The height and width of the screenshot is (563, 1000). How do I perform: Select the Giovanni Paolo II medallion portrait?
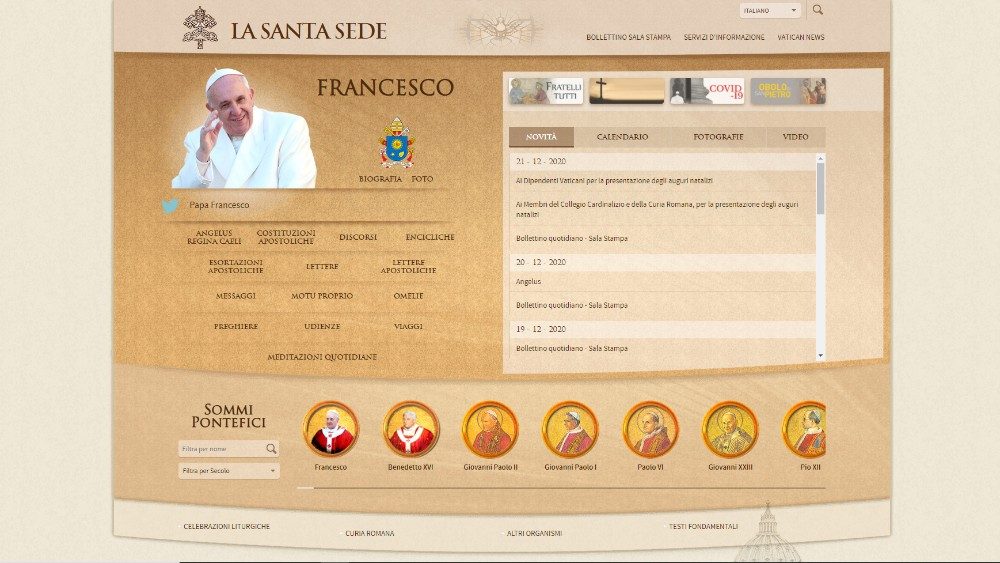(x=490, y=429)
